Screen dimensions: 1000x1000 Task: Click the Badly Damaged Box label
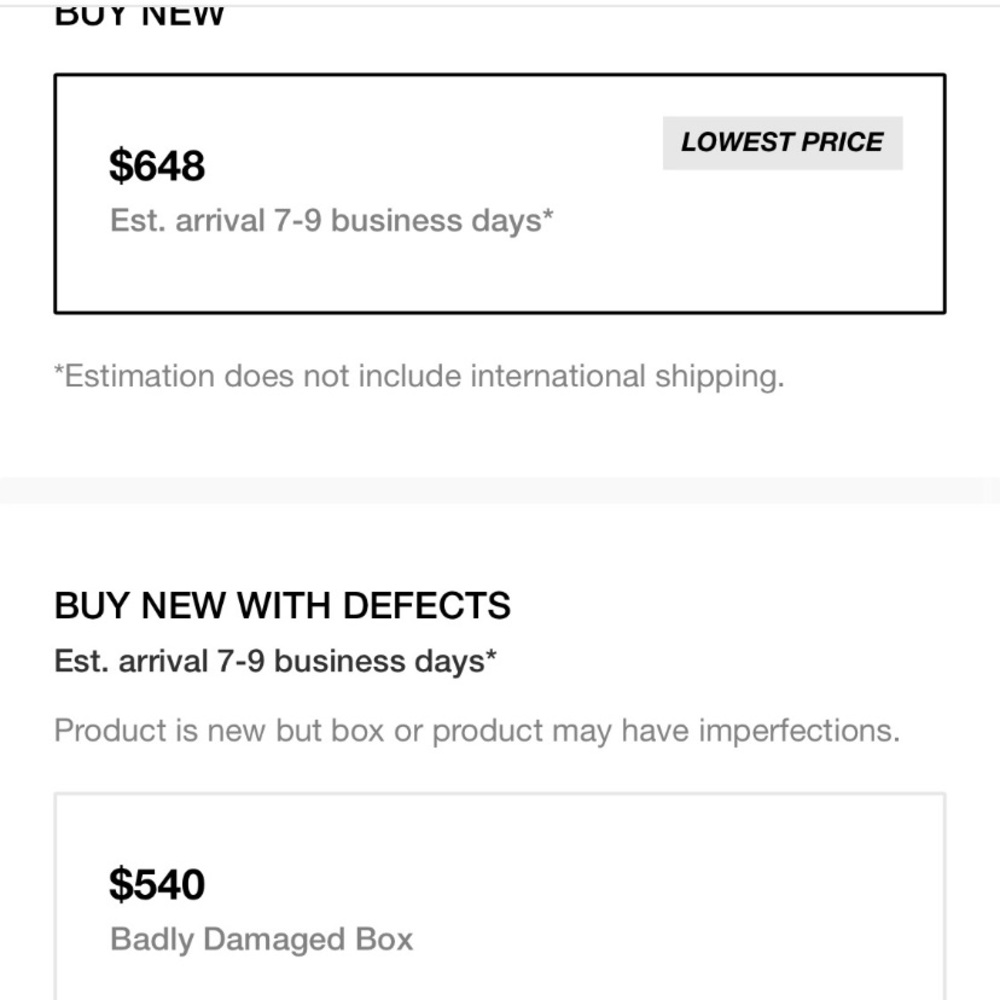pyautogui.click(x=261, y=940)
